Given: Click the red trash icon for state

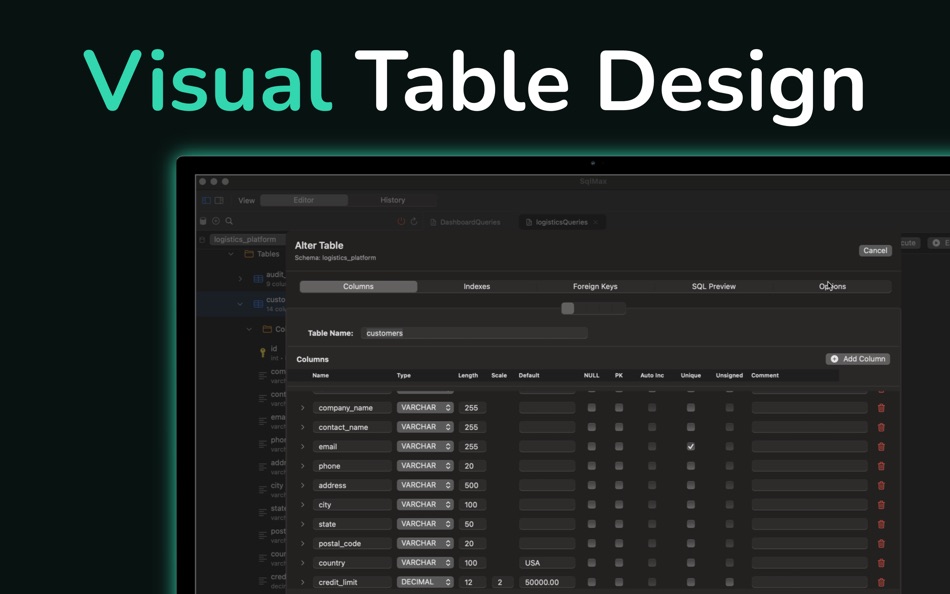Looking at the screenshot, I should [x=881, y=524].
